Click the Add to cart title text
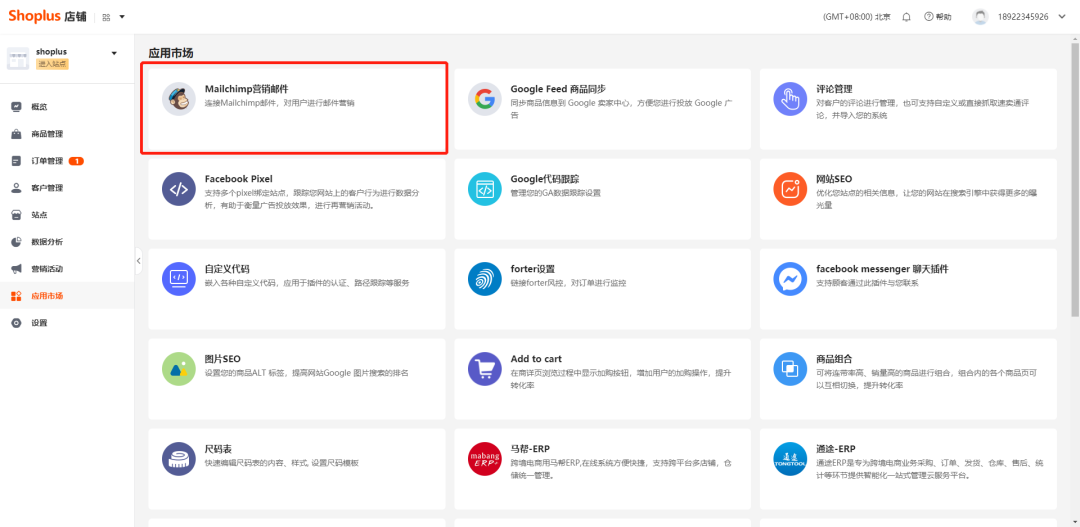This screenshot has width=1080, height=527. point(536,359)
